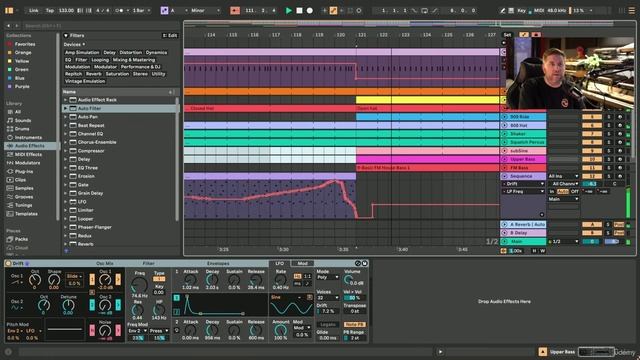Screen dimensions: 640x360
Task: Open the Devices filter dropdown
Action: (74, 44)
